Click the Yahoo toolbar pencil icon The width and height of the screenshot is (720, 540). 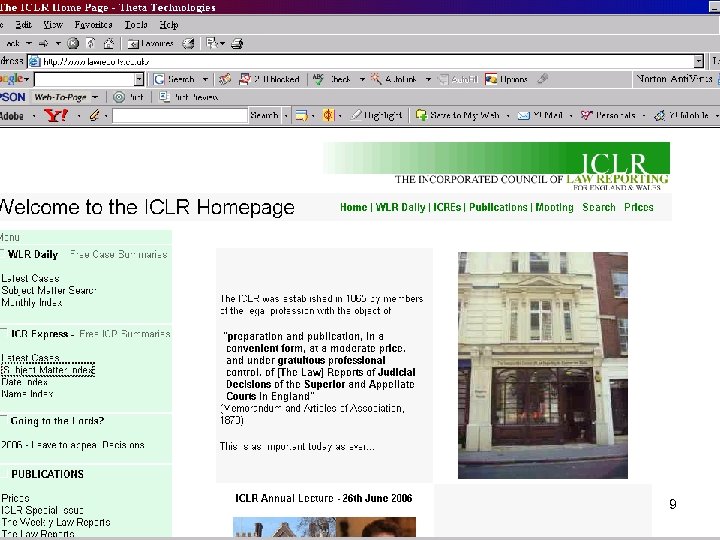pyautogui.click(x=94, y=115)
